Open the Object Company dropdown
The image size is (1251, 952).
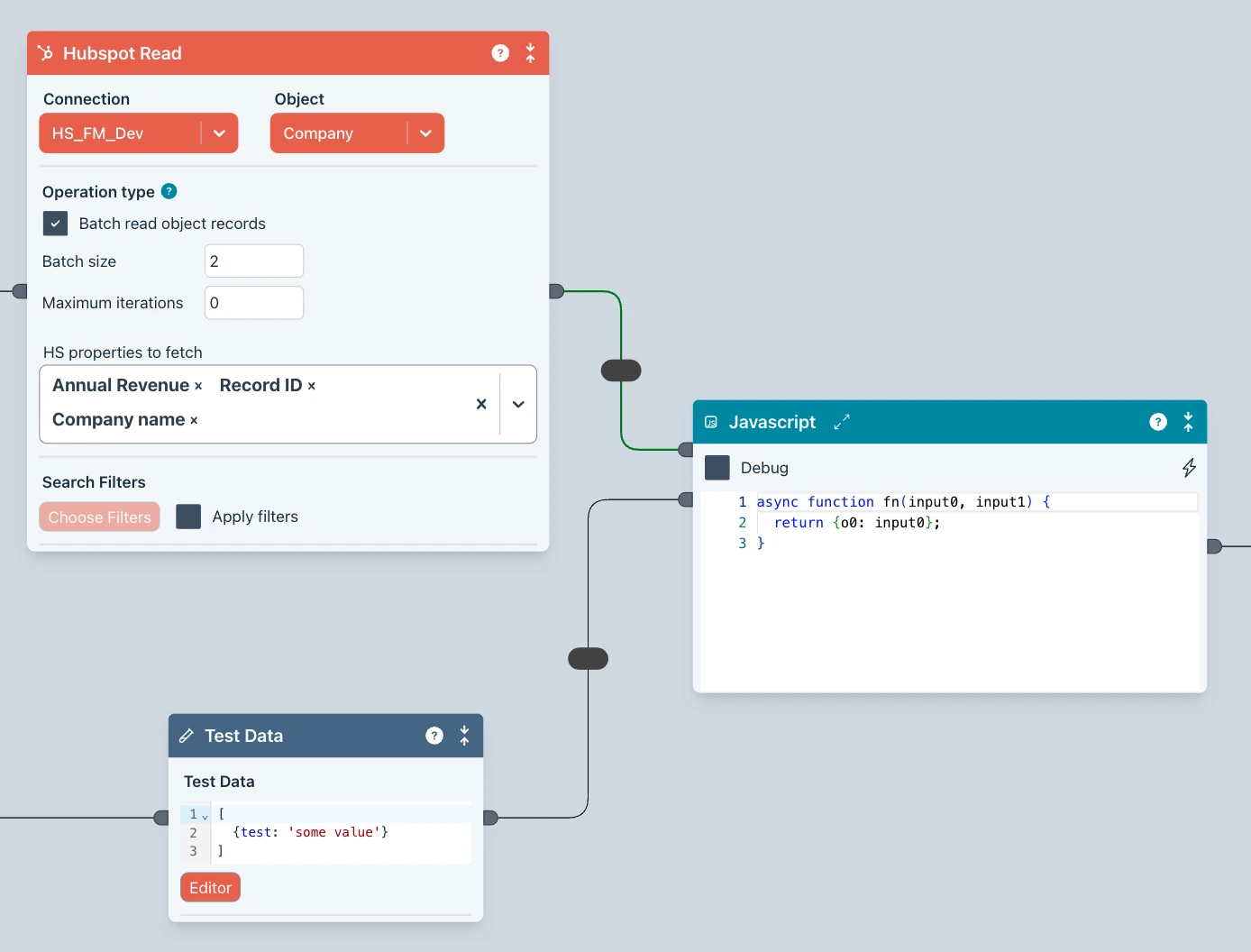[425, 133]
